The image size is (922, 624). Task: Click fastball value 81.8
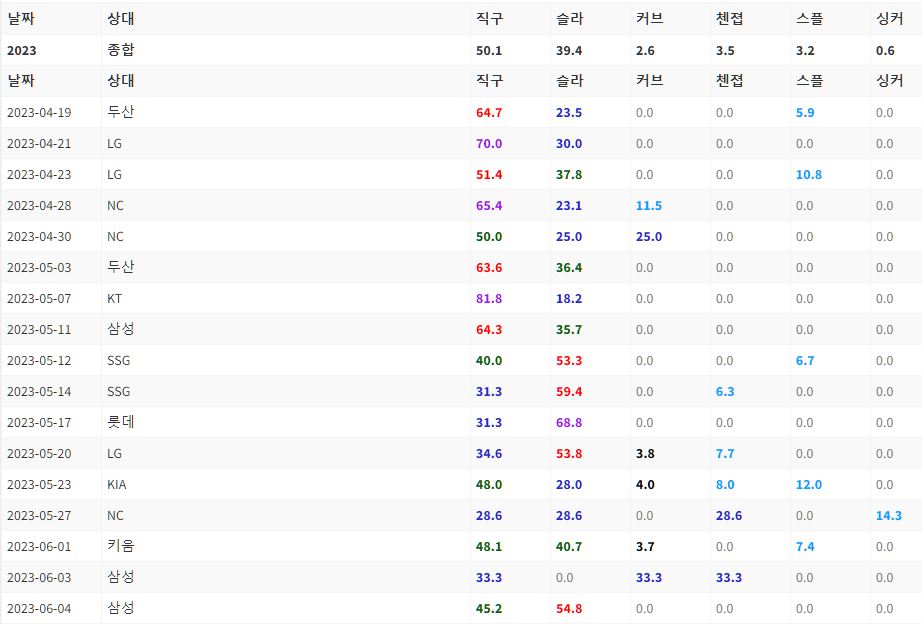[489, 299]
